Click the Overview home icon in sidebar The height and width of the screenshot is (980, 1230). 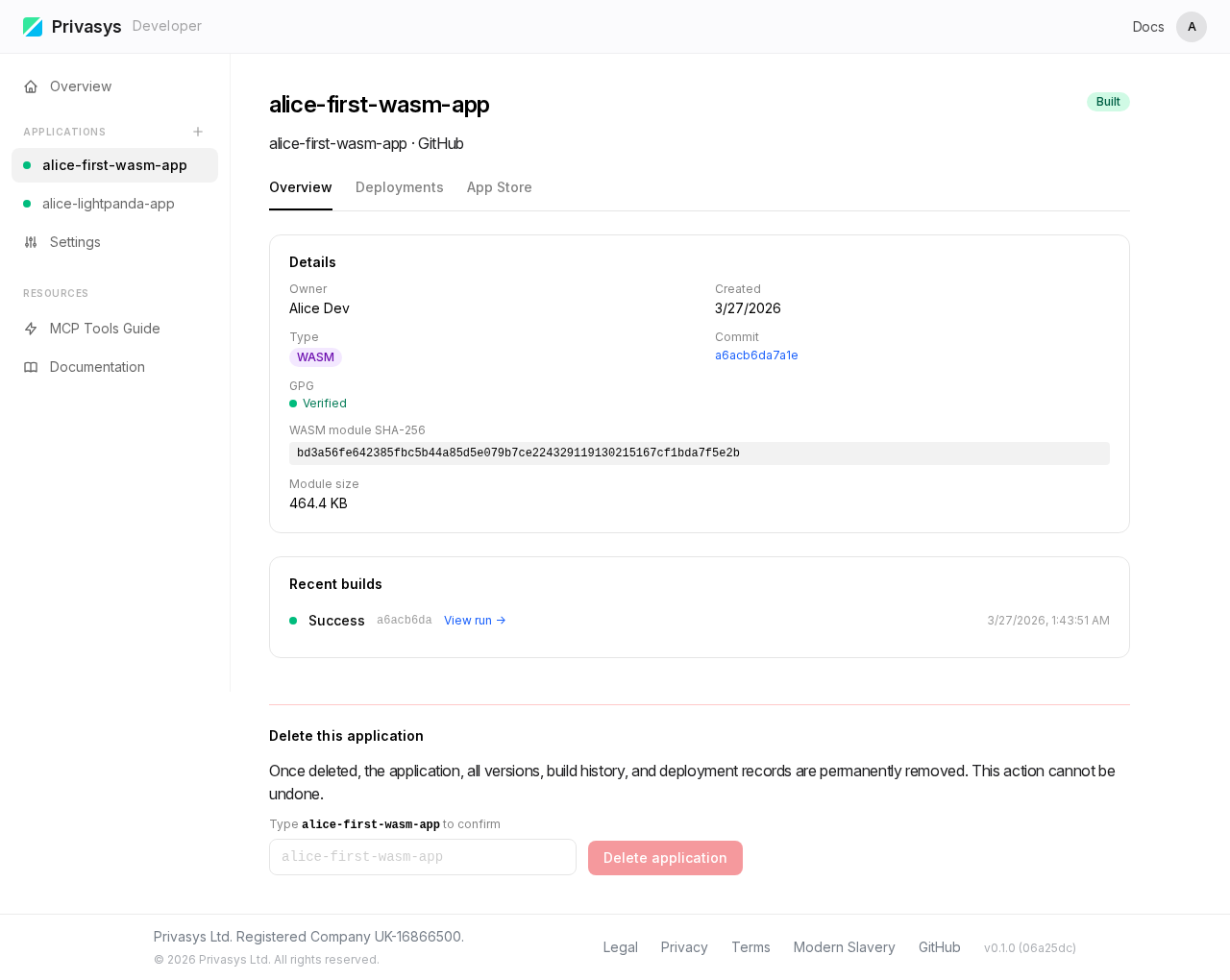(x=31, y=86)
